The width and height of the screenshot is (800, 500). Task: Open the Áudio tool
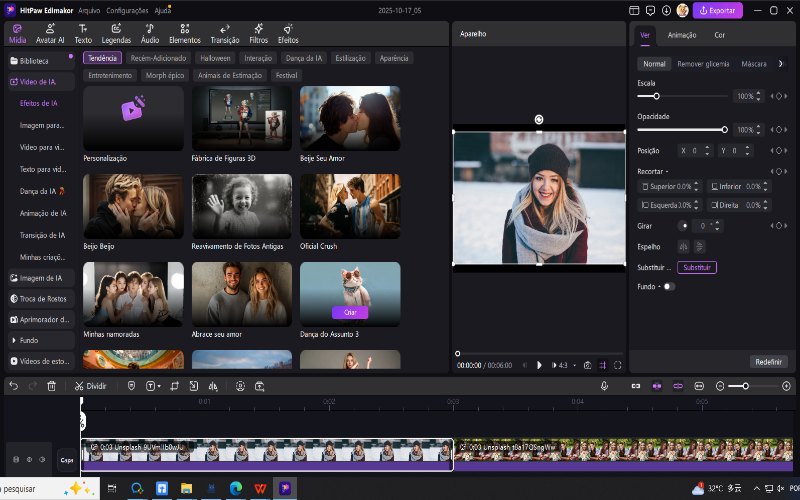tap(150, 34)
